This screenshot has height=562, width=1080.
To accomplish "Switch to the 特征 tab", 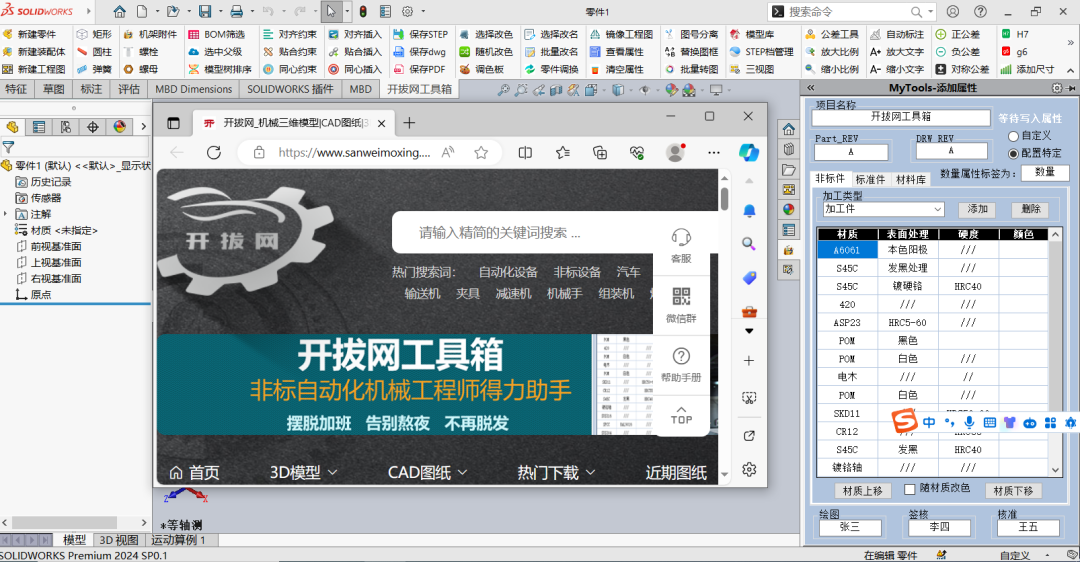I will click(x=16, y=89).
